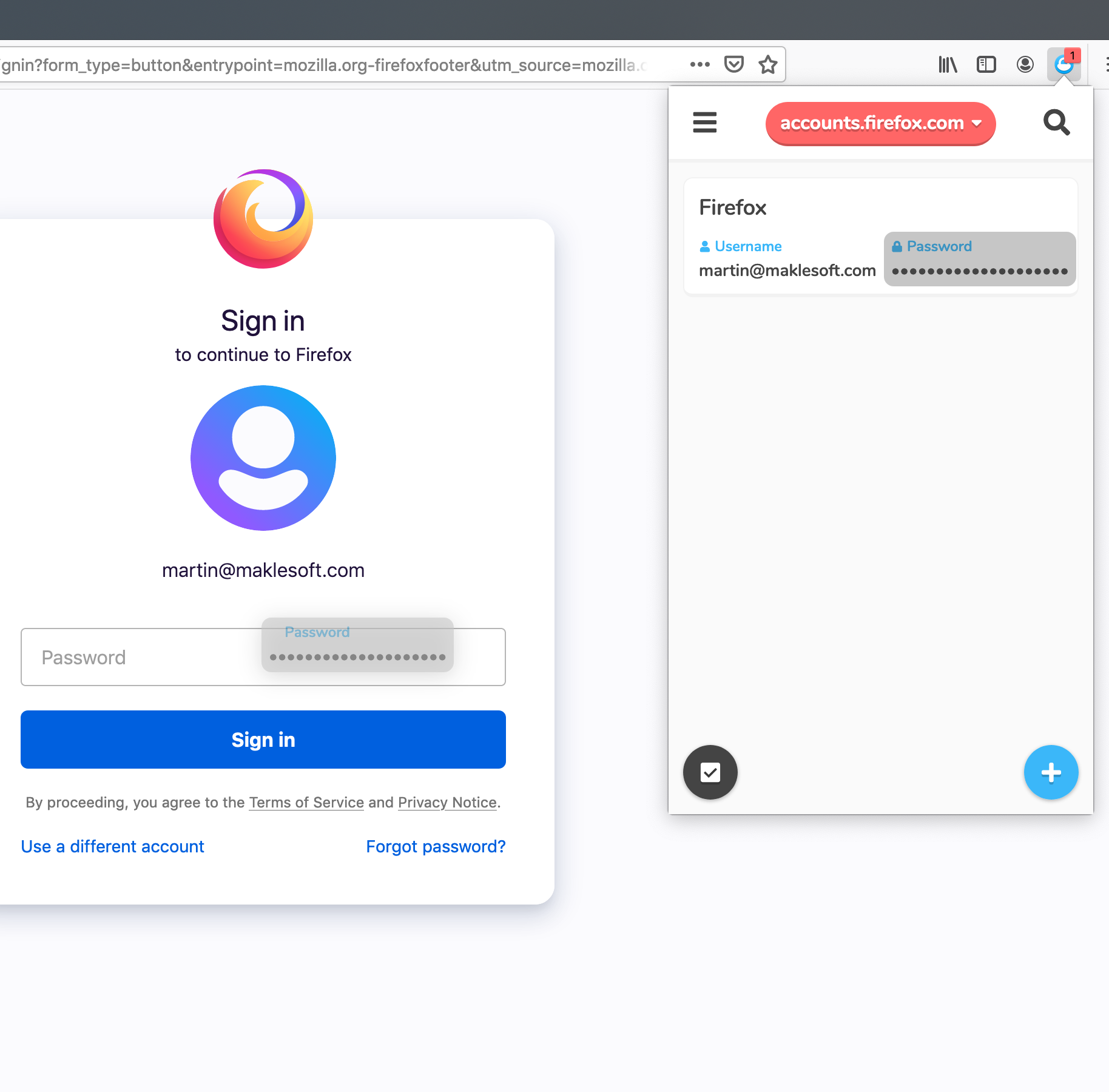Follow the Forgot password? link
The height and width of the screenshot is (1092, 1109).
[x=436, y=847]
